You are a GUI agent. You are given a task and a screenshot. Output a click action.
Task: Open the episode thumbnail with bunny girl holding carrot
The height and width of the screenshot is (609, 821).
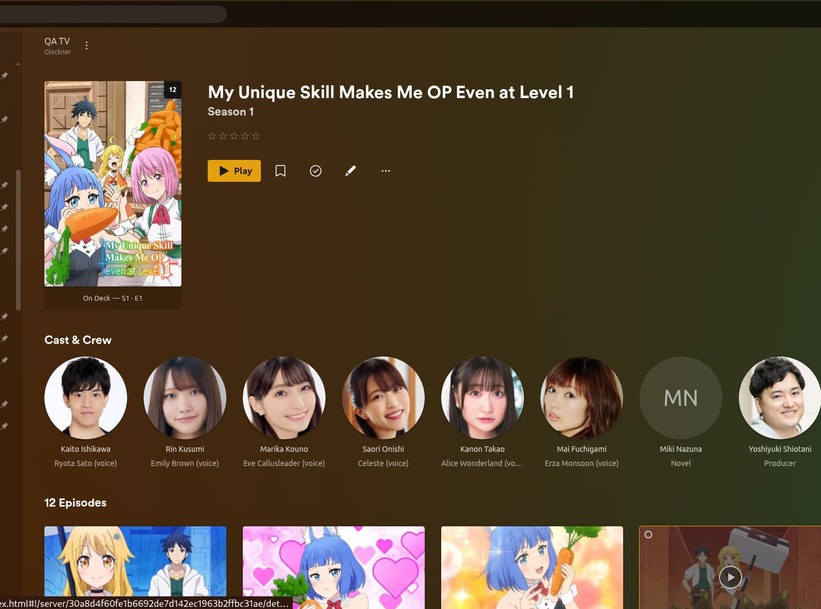[x=532, y=568]
